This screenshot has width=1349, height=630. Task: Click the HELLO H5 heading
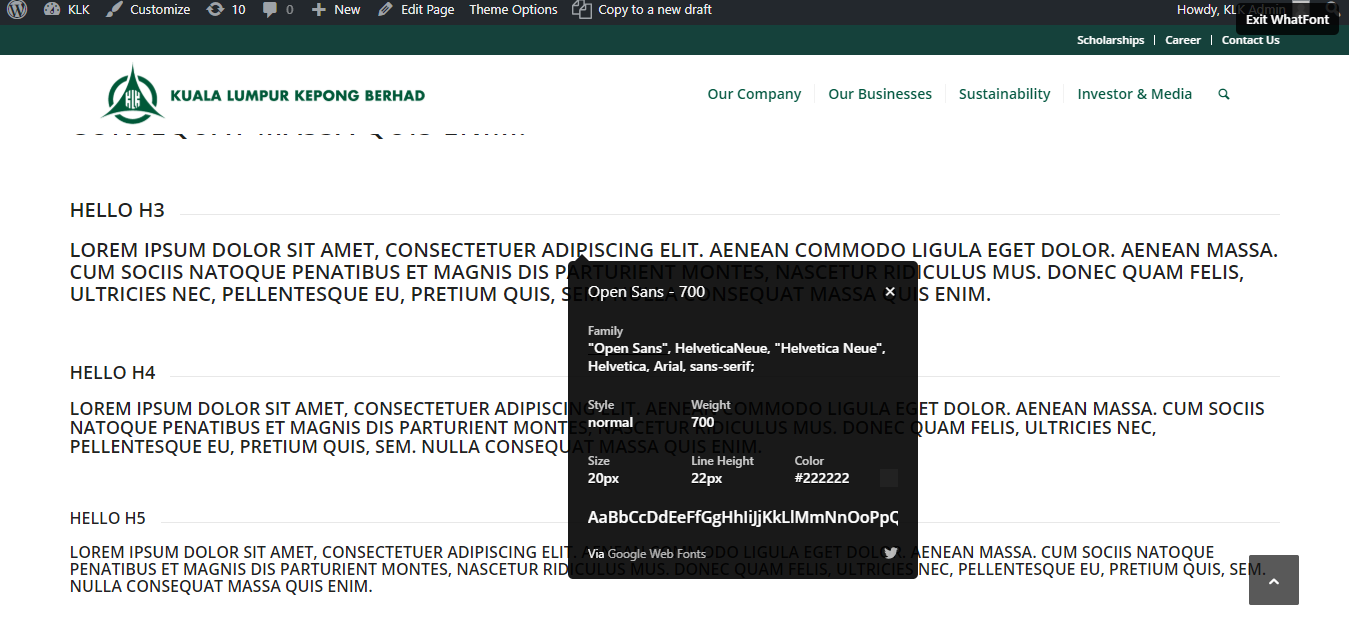point(108,518)
